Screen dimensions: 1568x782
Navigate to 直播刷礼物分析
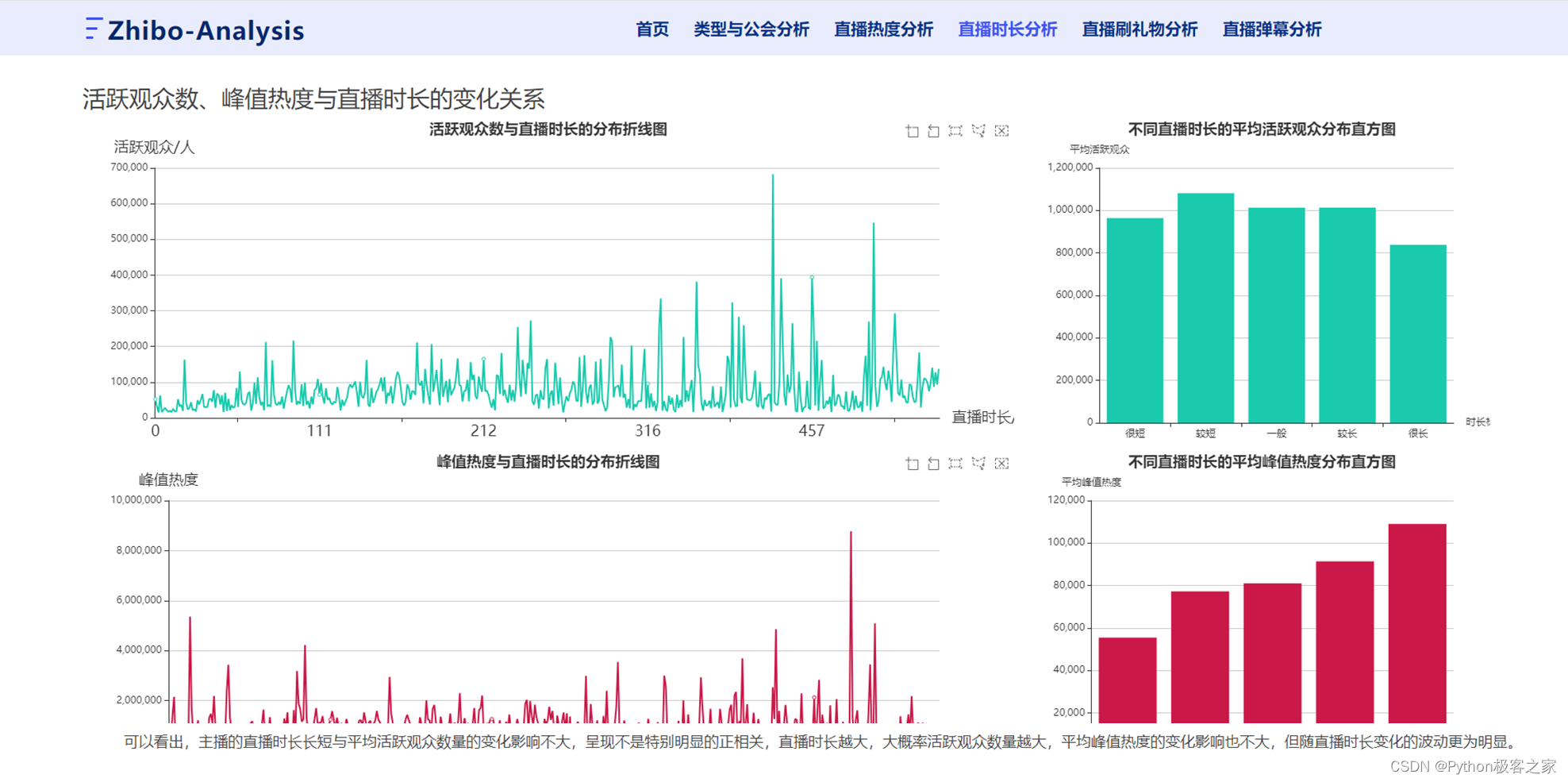(x=1139, y=29)
